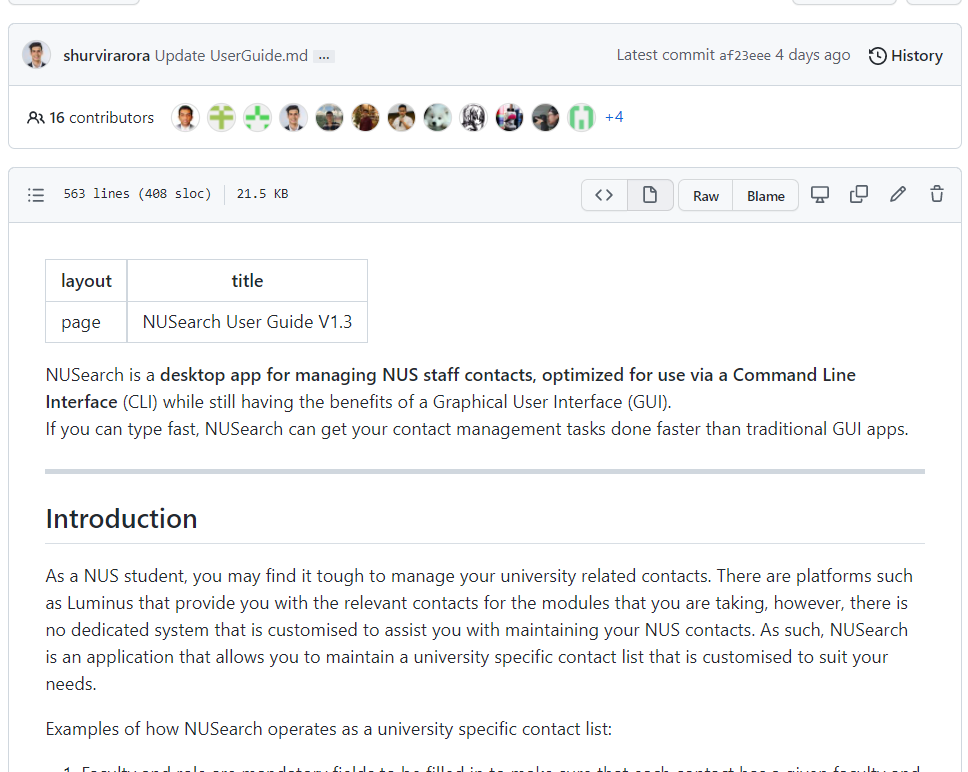Open the Blame view
Image resolution: width=968 pixels, height=772 pixels.
click(x=766, y=196)
